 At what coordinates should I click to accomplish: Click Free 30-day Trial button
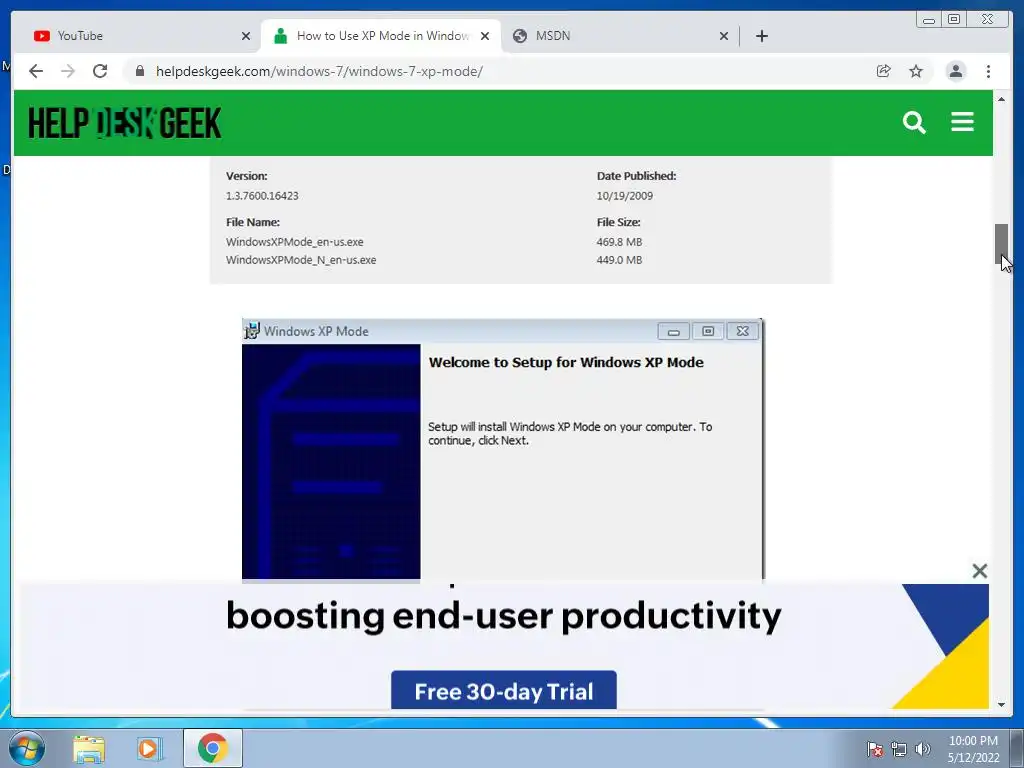pyautogui.click(x=504, y=690)
